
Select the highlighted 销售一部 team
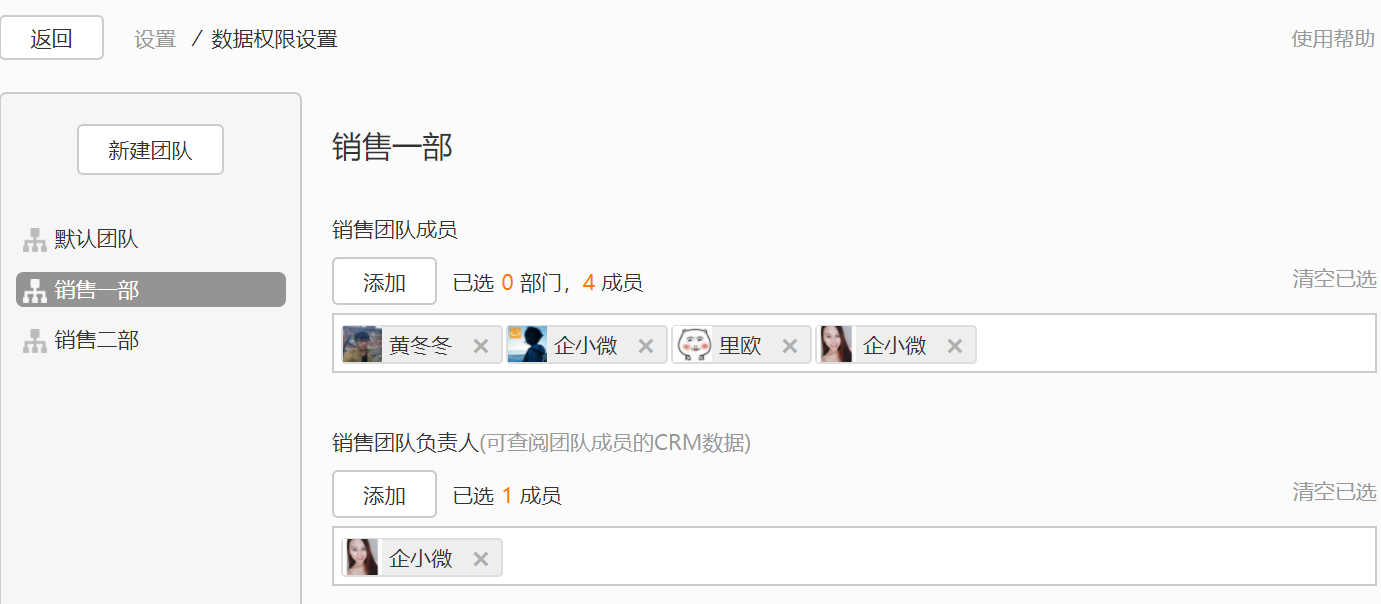tap(151, 290)
